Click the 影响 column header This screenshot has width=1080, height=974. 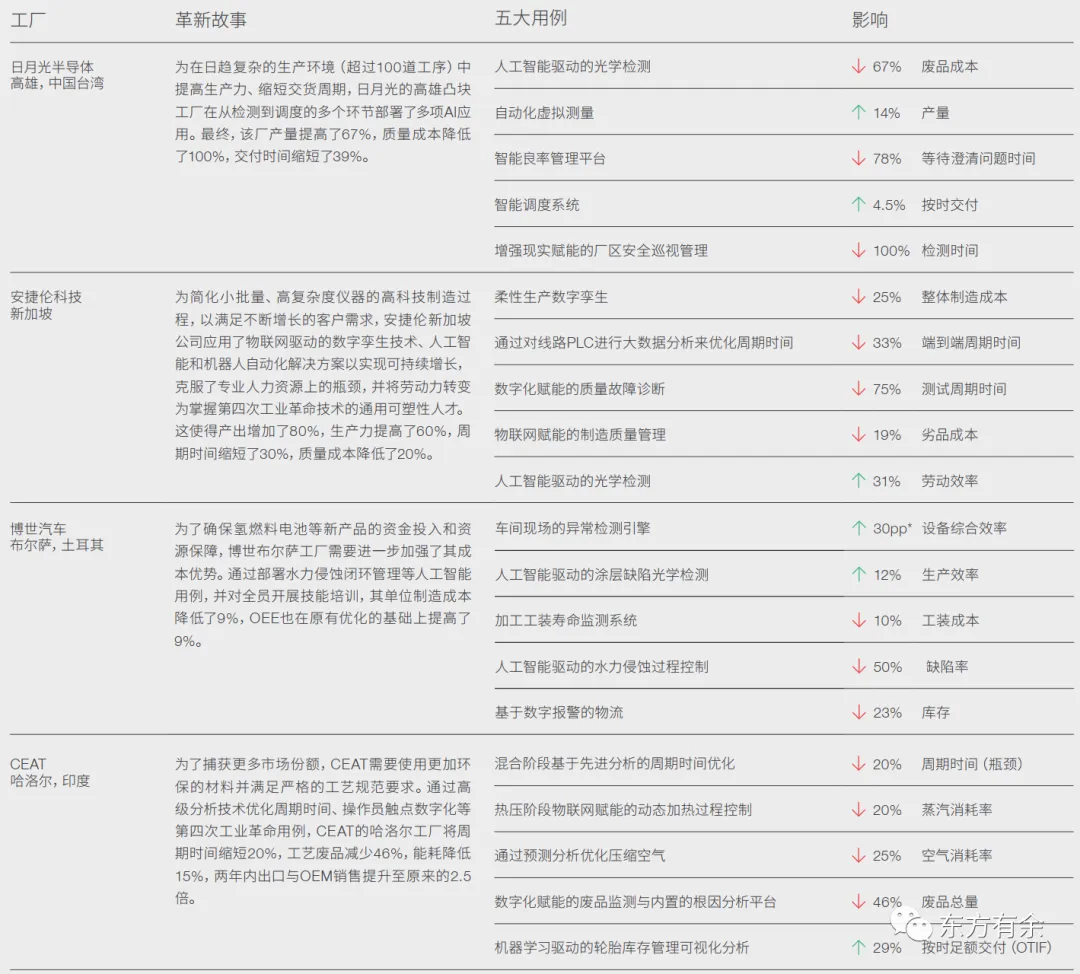(x=870, y=20)
